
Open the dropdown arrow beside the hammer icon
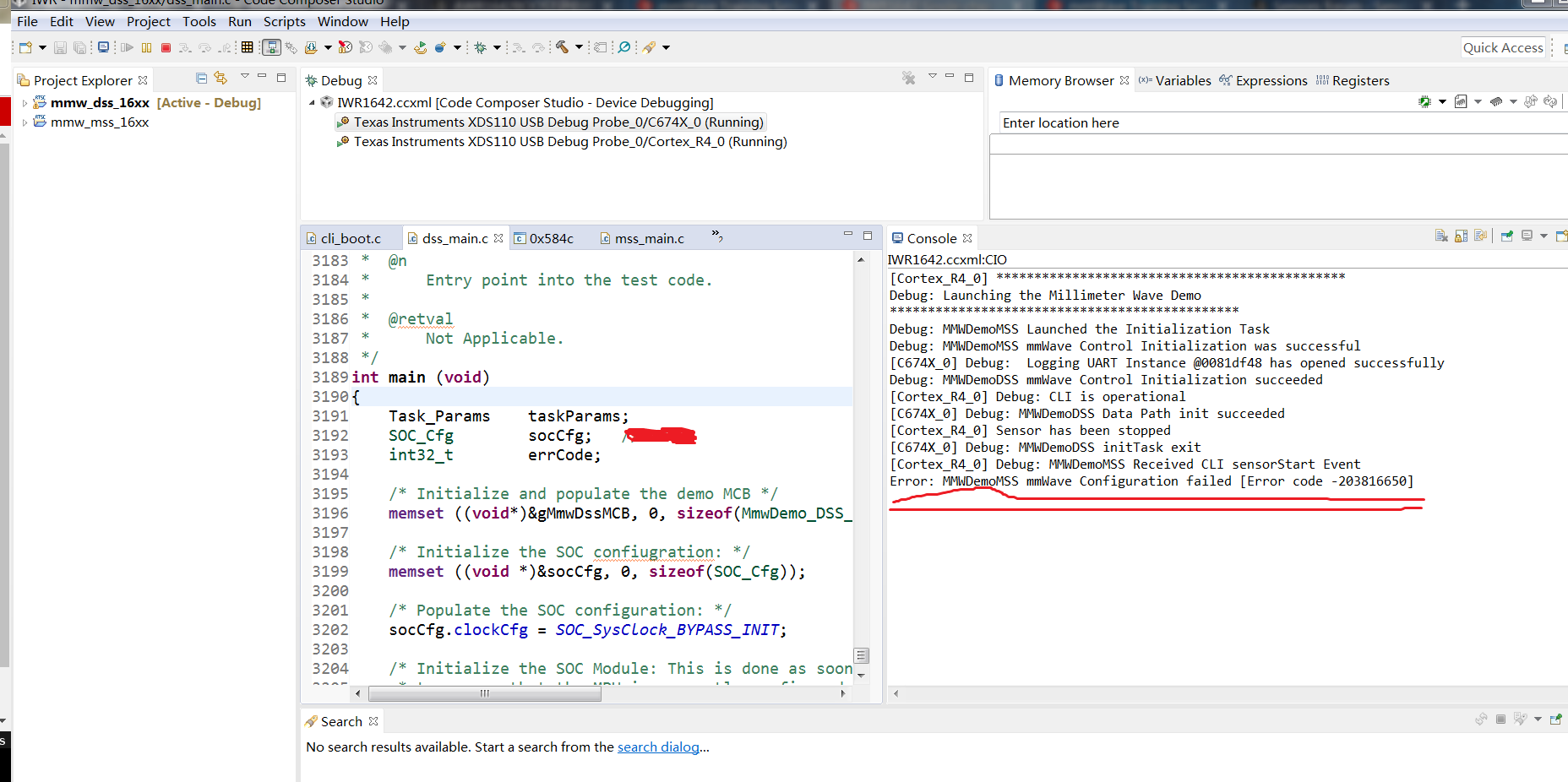[579, 48]
